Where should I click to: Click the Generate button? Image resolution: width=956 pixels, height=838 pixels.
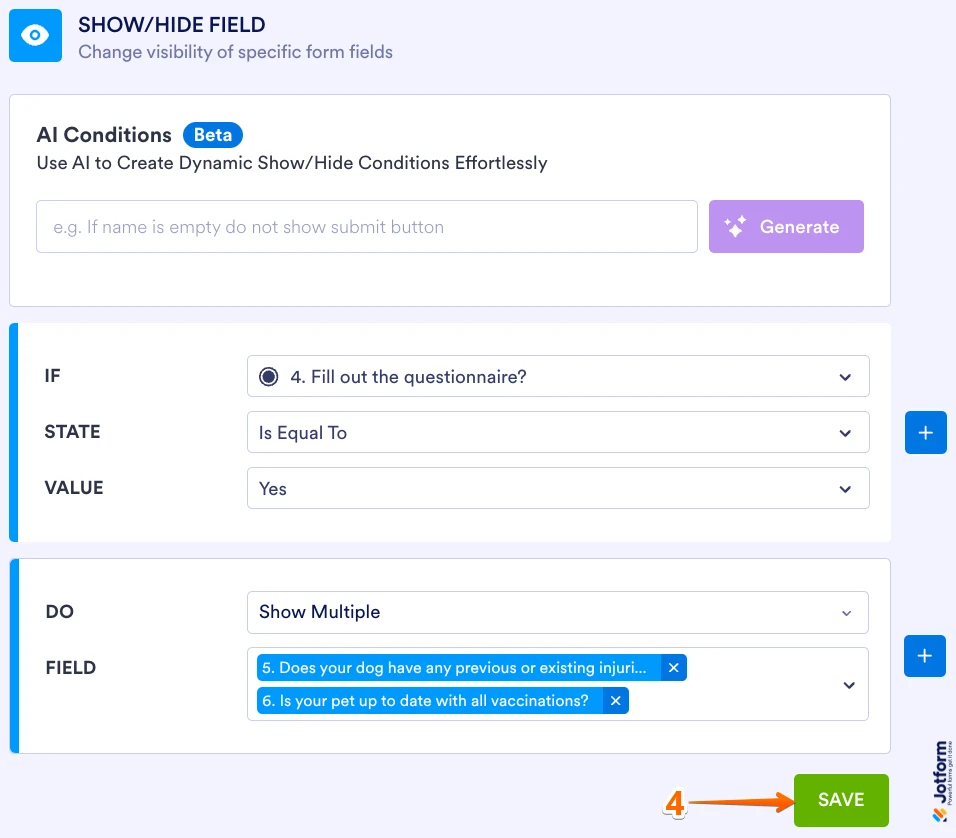click(x=786, y=226)
